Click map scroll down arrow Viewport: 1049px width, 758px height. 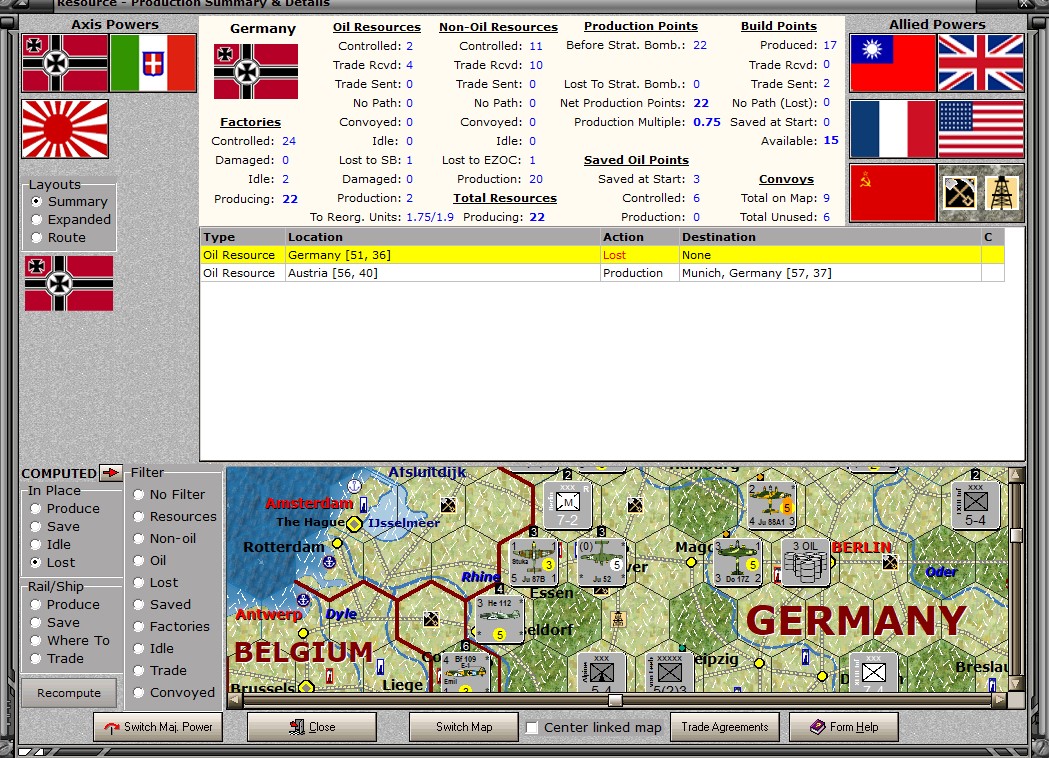pos(1016,684)
